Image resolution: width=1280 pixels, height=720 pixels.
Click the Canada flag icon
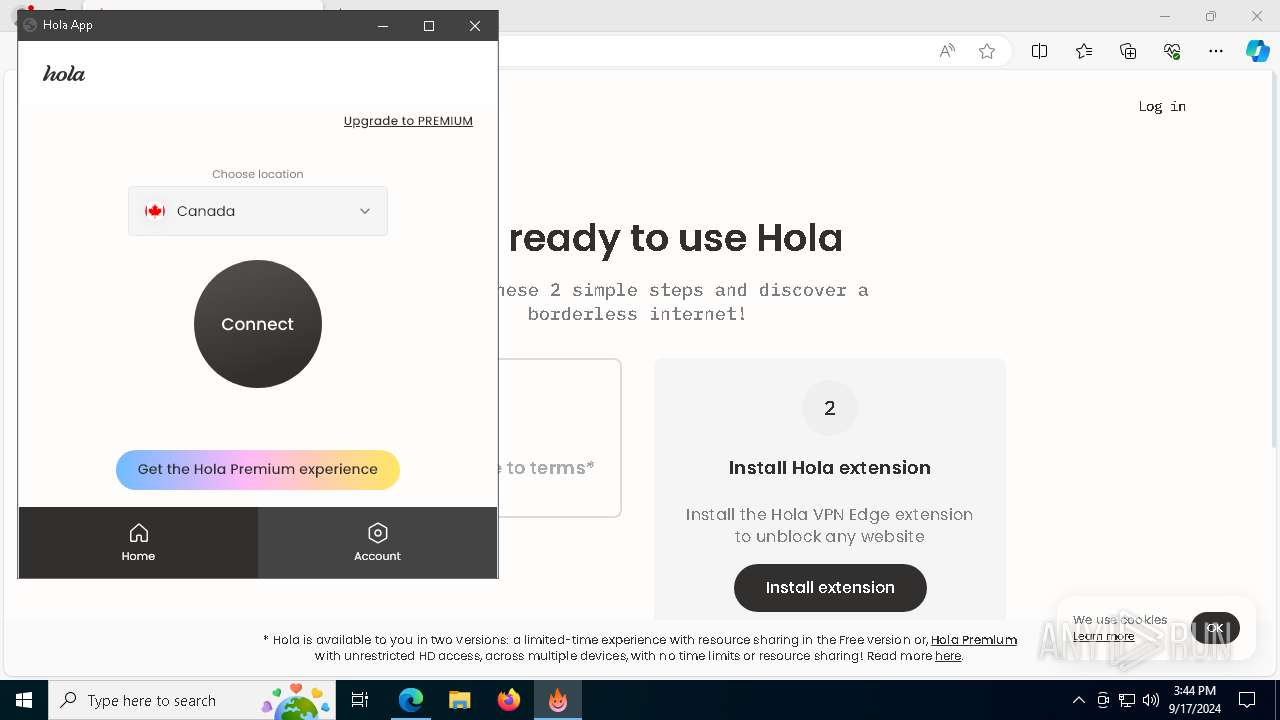point(155,211)
